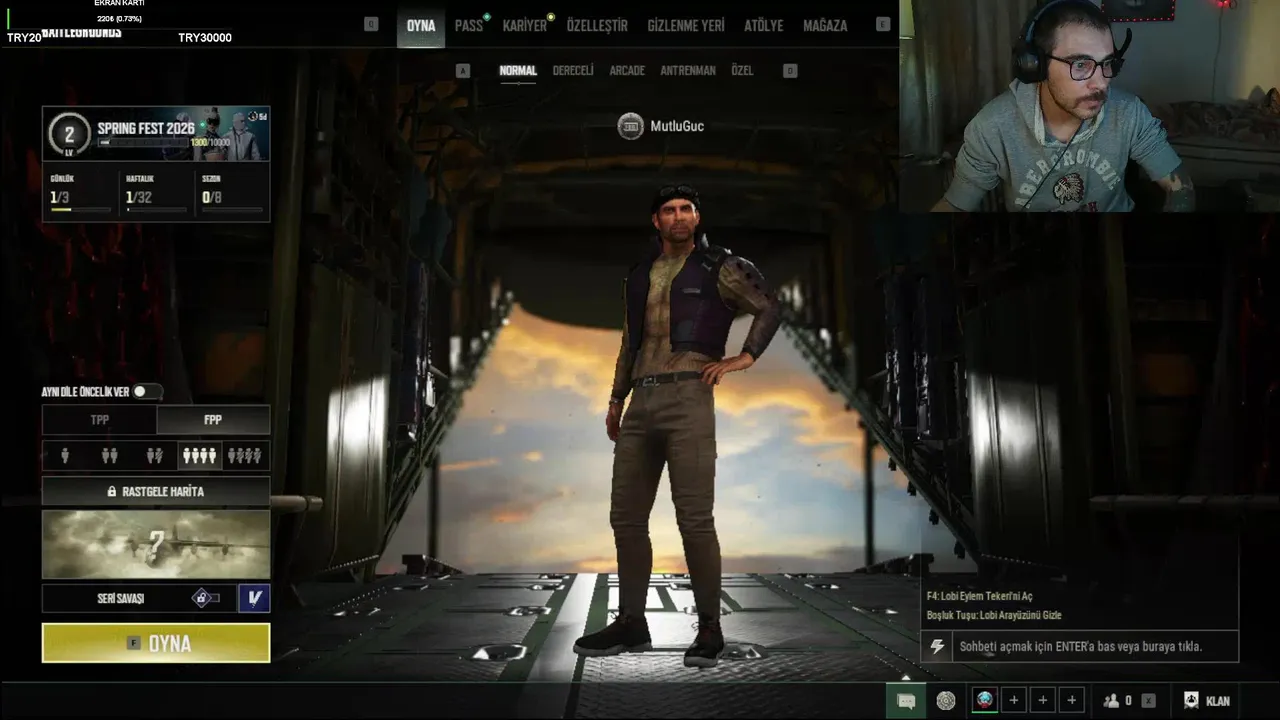Toggle the Seri Savaşı locked switch

(x=206, y=598)
